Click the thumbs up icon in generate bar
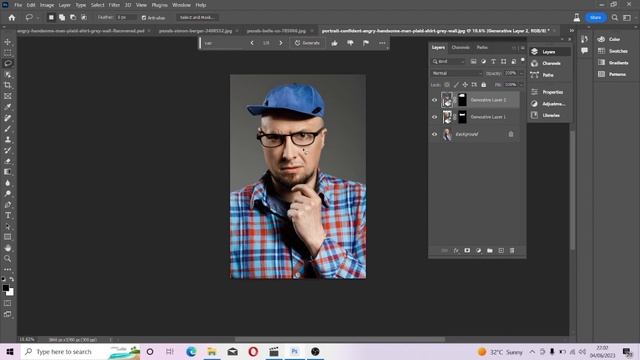The width and height of the screenshot is (640, 360). point(334,43)
